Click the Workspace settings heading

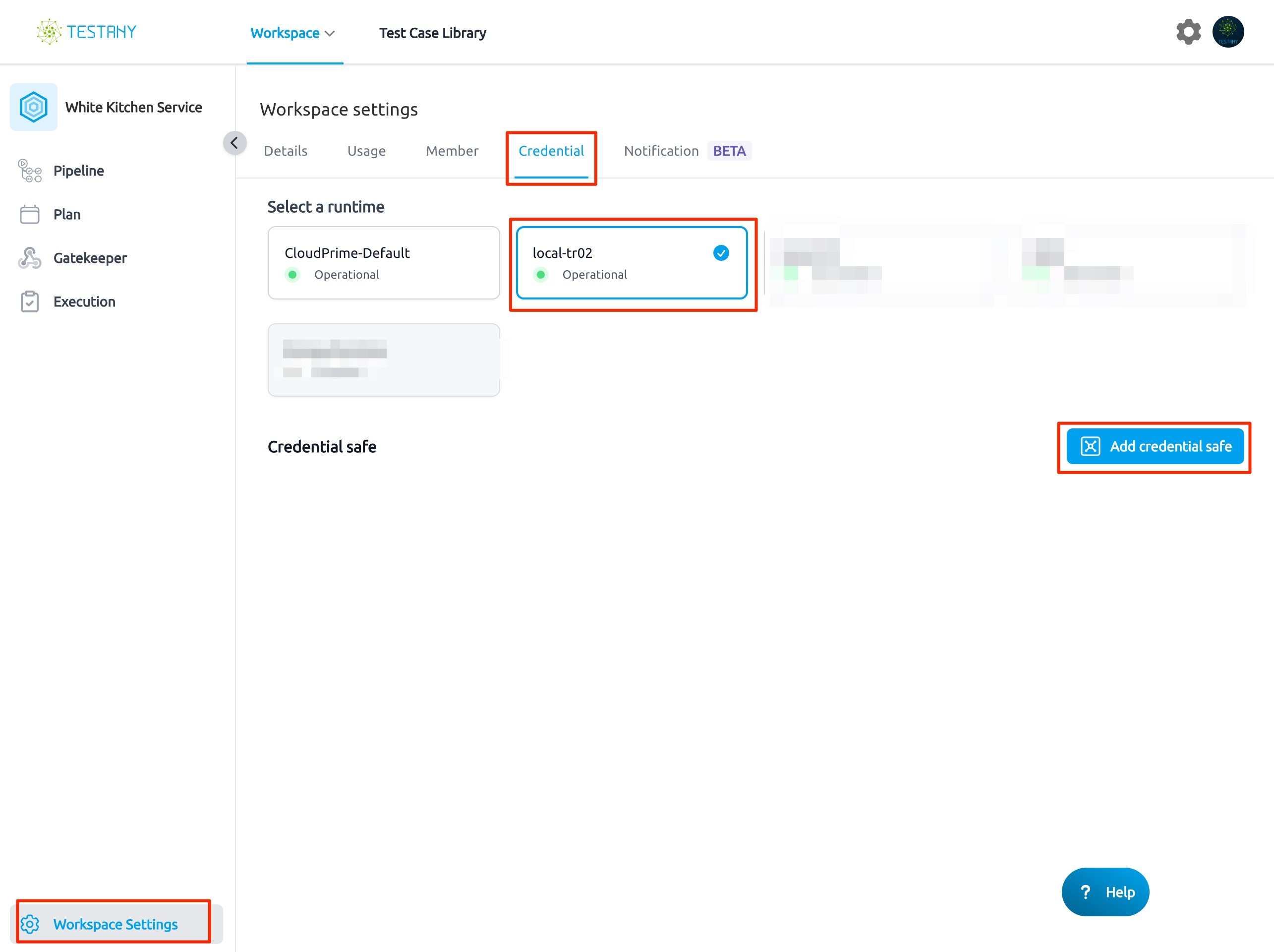pos(339,110)
